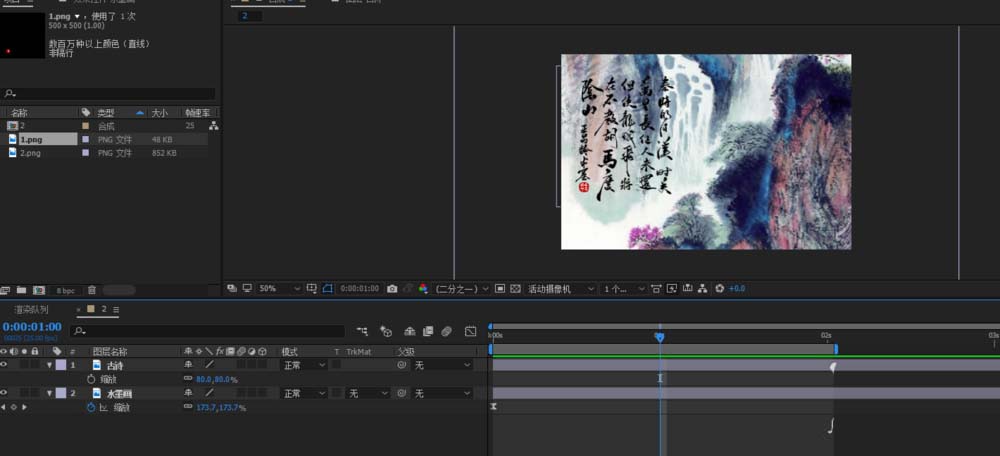This screenshot has height=456, width=1000.
Task: Hide the 水墨画 layer using eye icon
Action: (x=4, y=394)
